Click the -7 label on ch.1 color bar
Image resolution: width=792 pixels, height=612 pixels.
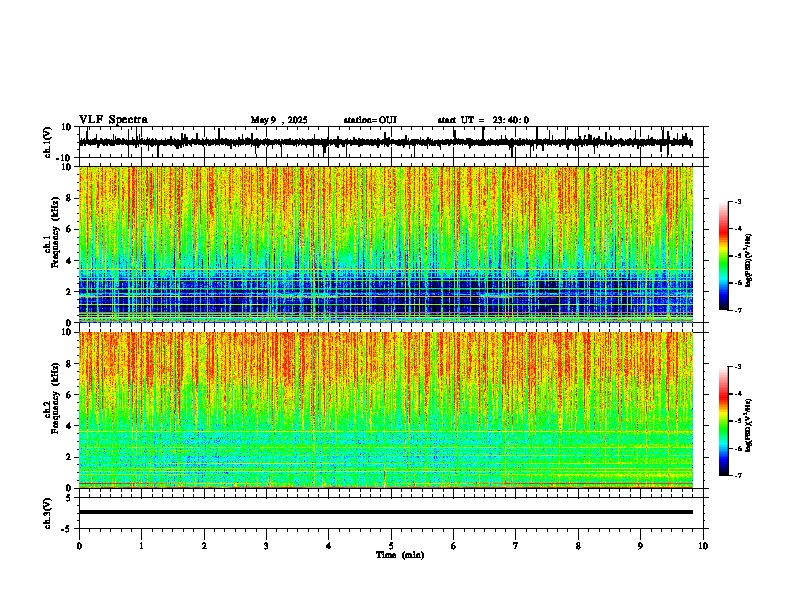pos(737,310)
